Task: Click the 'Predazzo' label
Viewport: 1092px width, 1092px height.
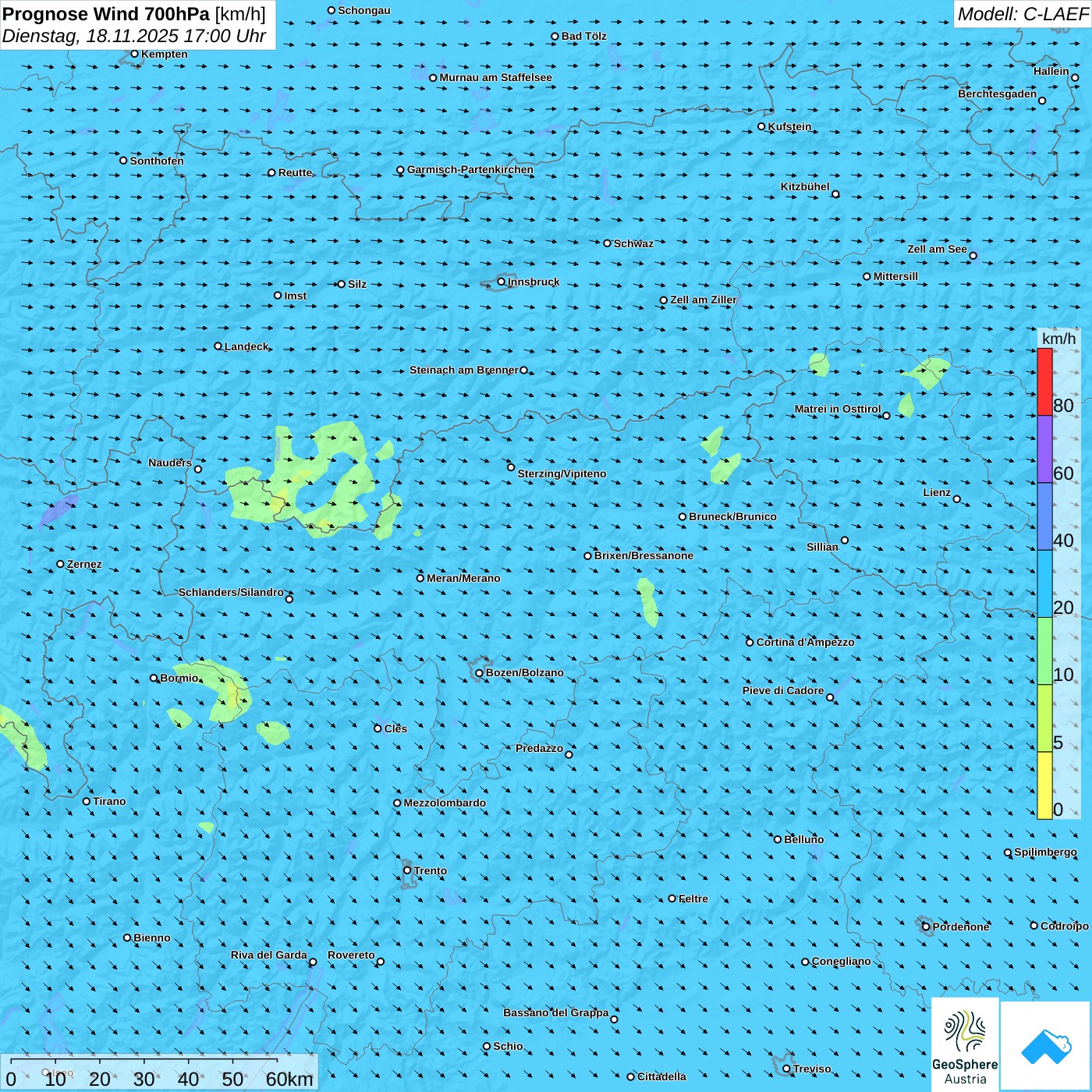Action: click(539, 748)
